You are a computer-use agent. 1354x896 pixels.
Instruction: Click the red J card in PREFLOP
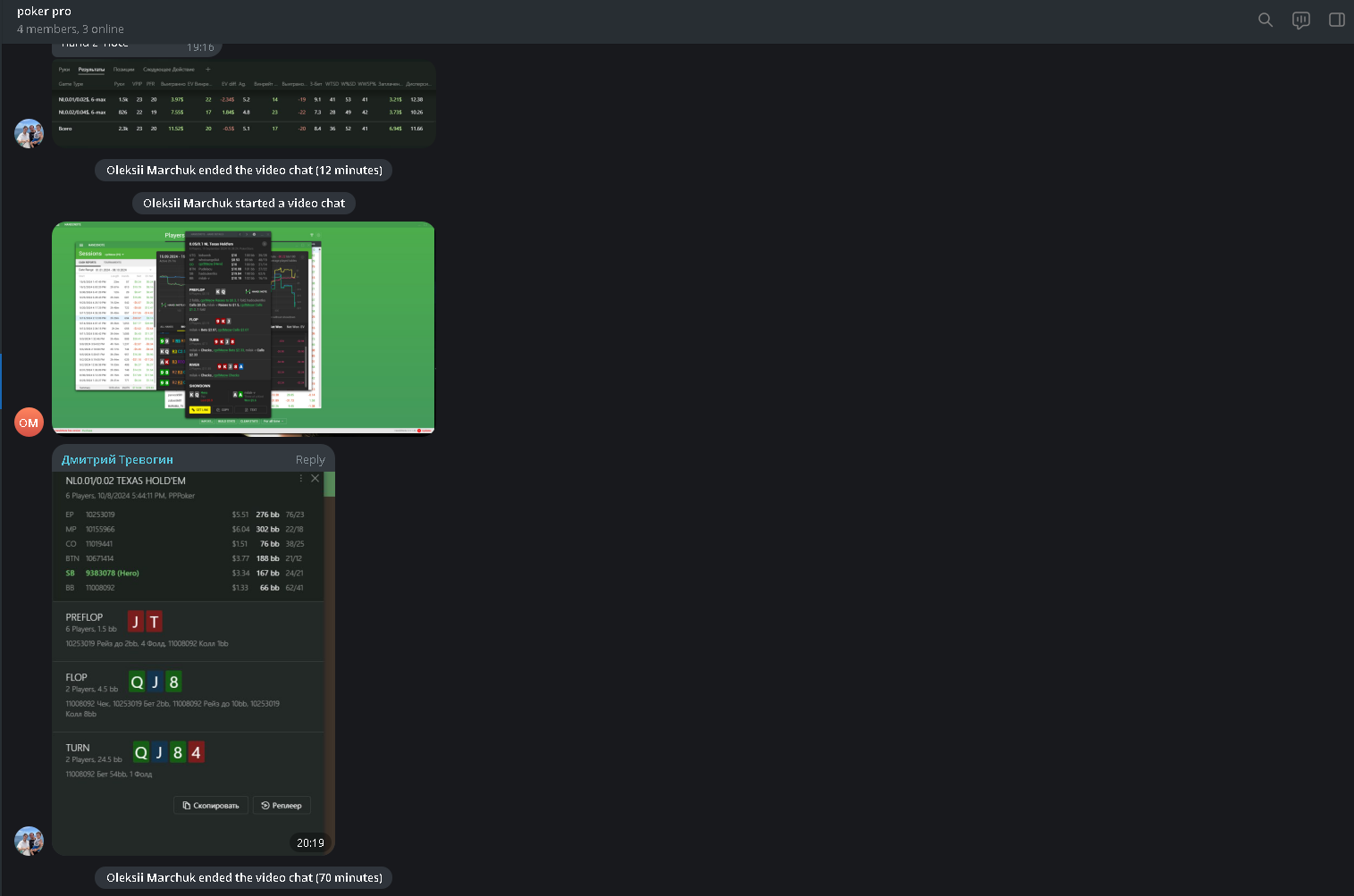tap(136, 622)
